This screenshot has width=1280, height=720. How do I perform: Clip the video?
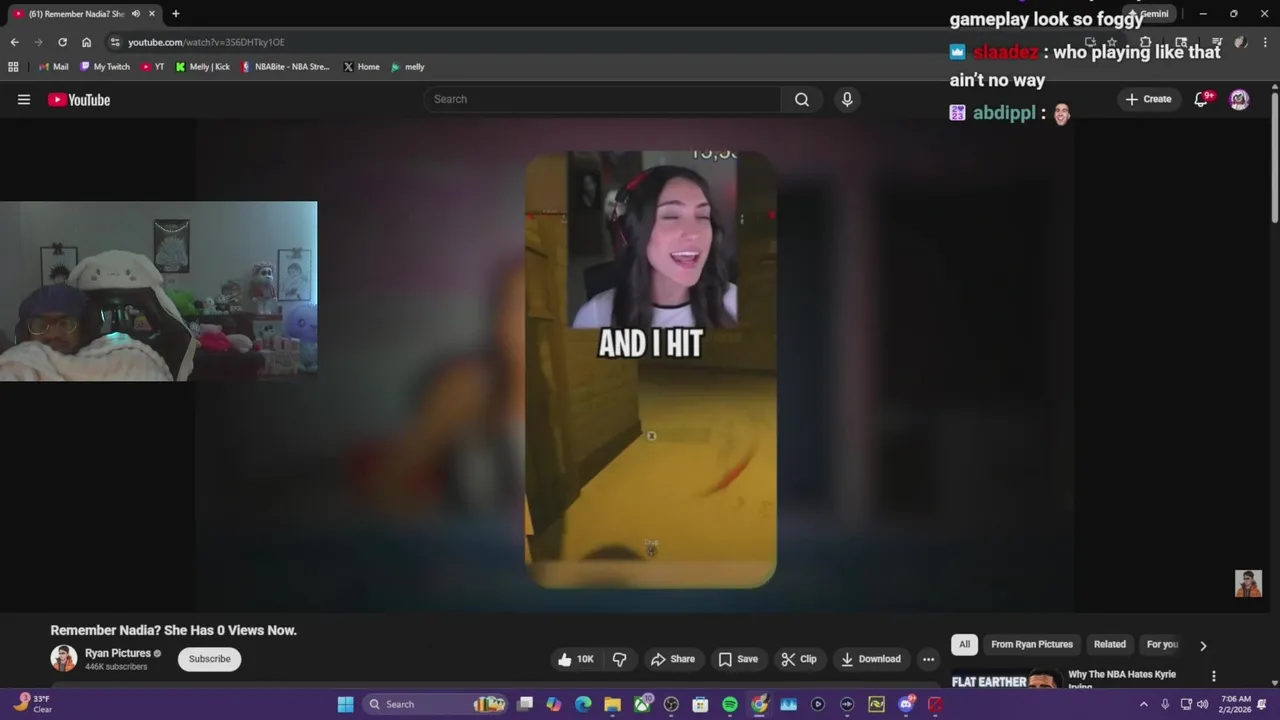coord(799,659)
